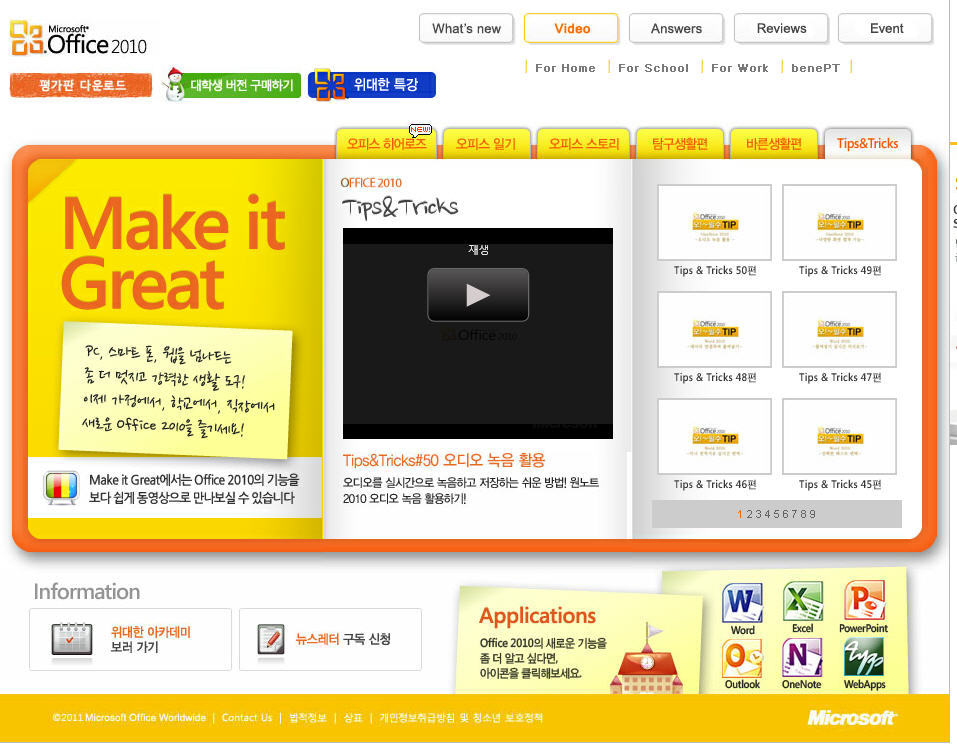The image size is (957, 752).
Task: Open the benePT link
Action: (815, 68)
